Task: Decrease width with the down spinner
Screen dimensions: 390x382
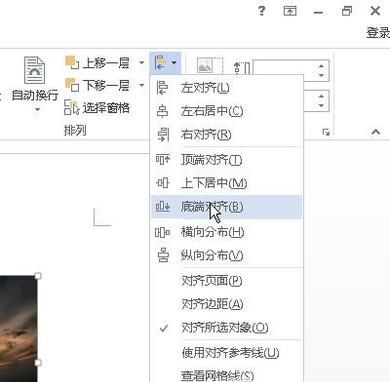Action: coord(321,106)
